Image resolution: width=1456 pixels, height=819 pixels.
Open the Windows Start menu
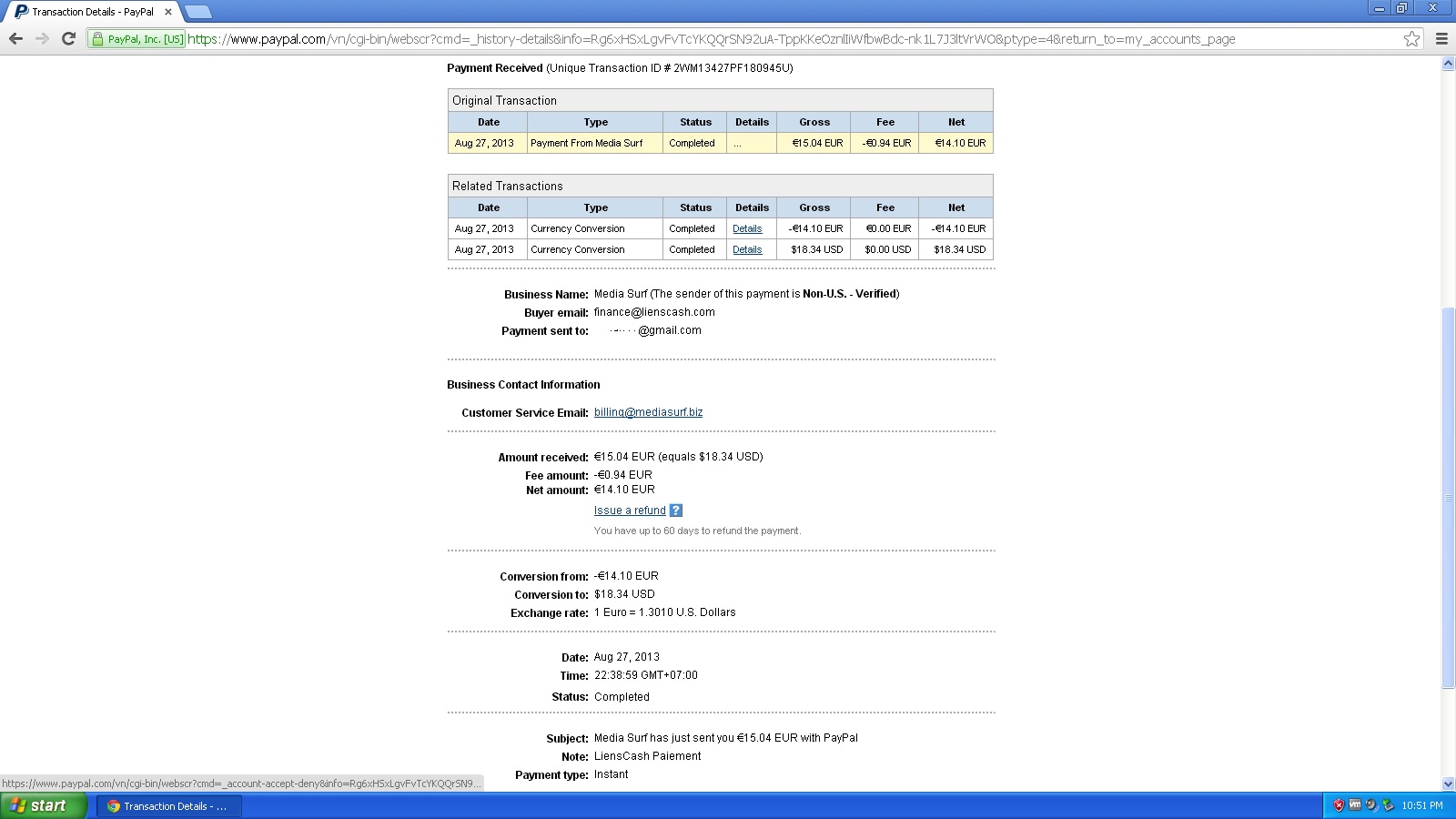[44, 805]
